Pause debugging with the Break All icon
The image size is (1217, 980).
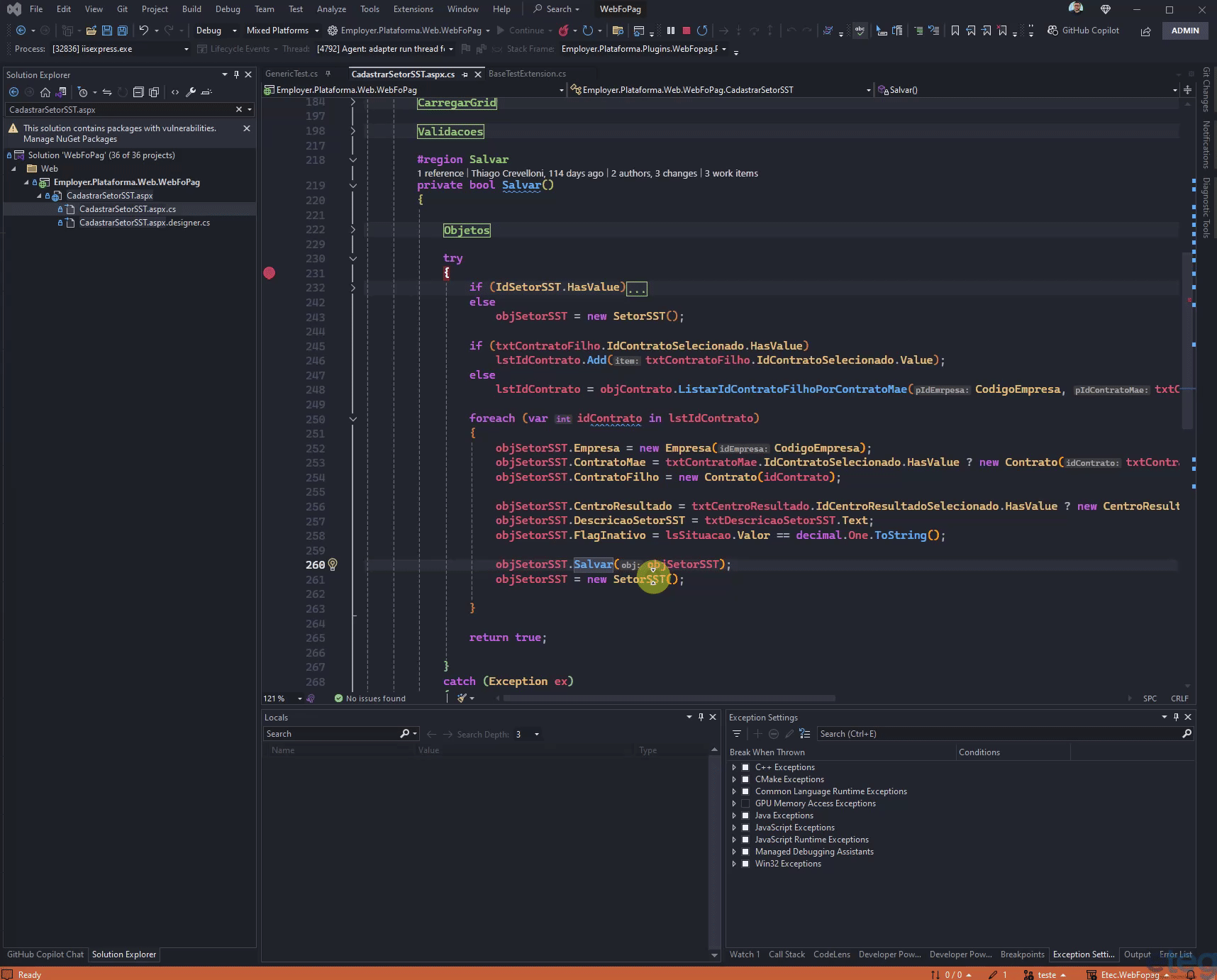(671, 30)
